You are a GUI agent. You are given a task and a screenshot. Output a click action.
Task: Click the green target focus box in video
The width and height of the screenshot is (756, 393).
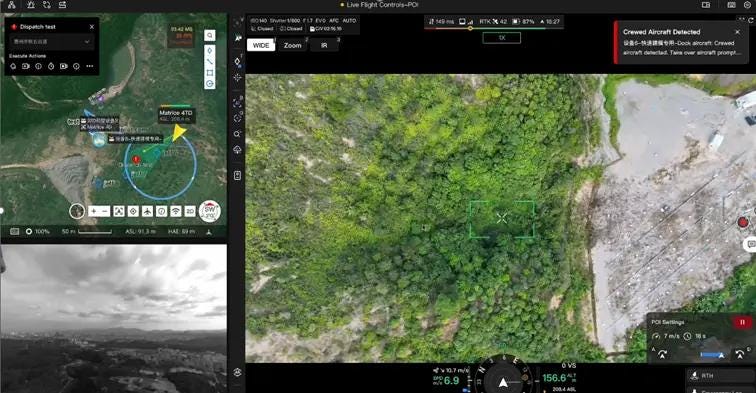(502, 219)
